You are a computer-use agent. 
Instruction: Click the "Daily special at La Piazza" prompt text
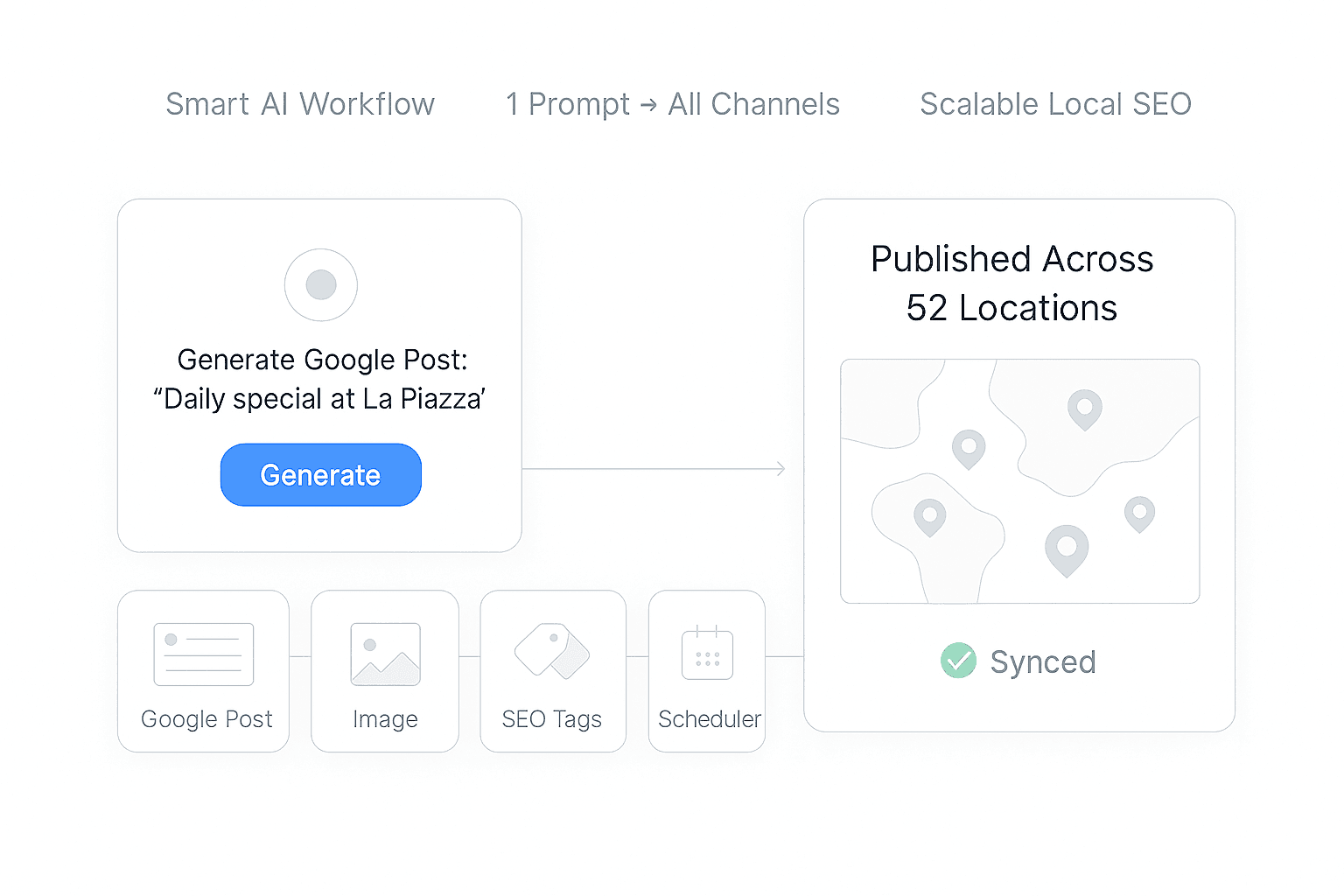coord(319,399)
